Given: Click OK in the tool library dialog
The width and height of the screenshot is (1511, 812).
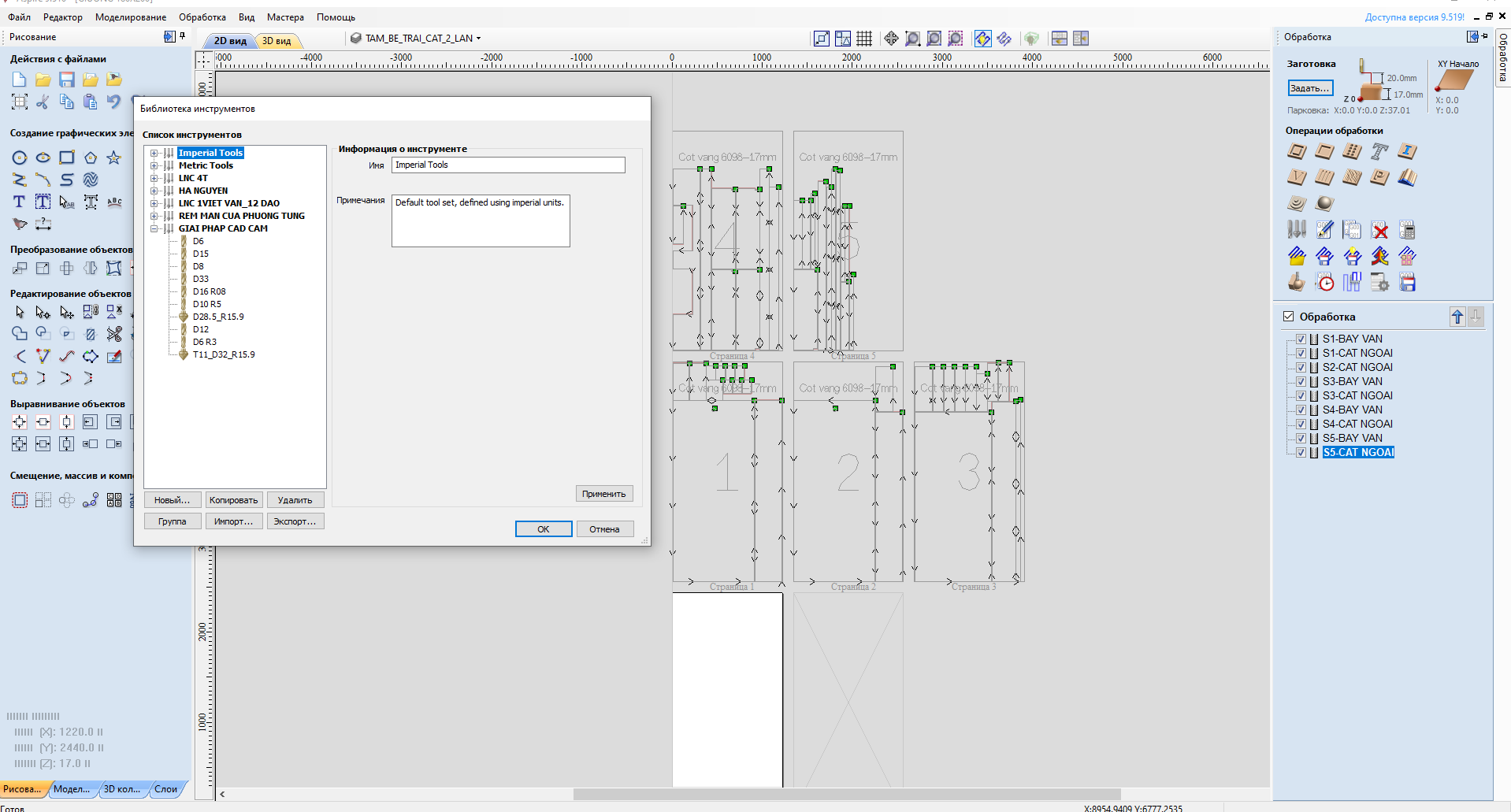Looking at the screenshot, I should tap(544, 529).
